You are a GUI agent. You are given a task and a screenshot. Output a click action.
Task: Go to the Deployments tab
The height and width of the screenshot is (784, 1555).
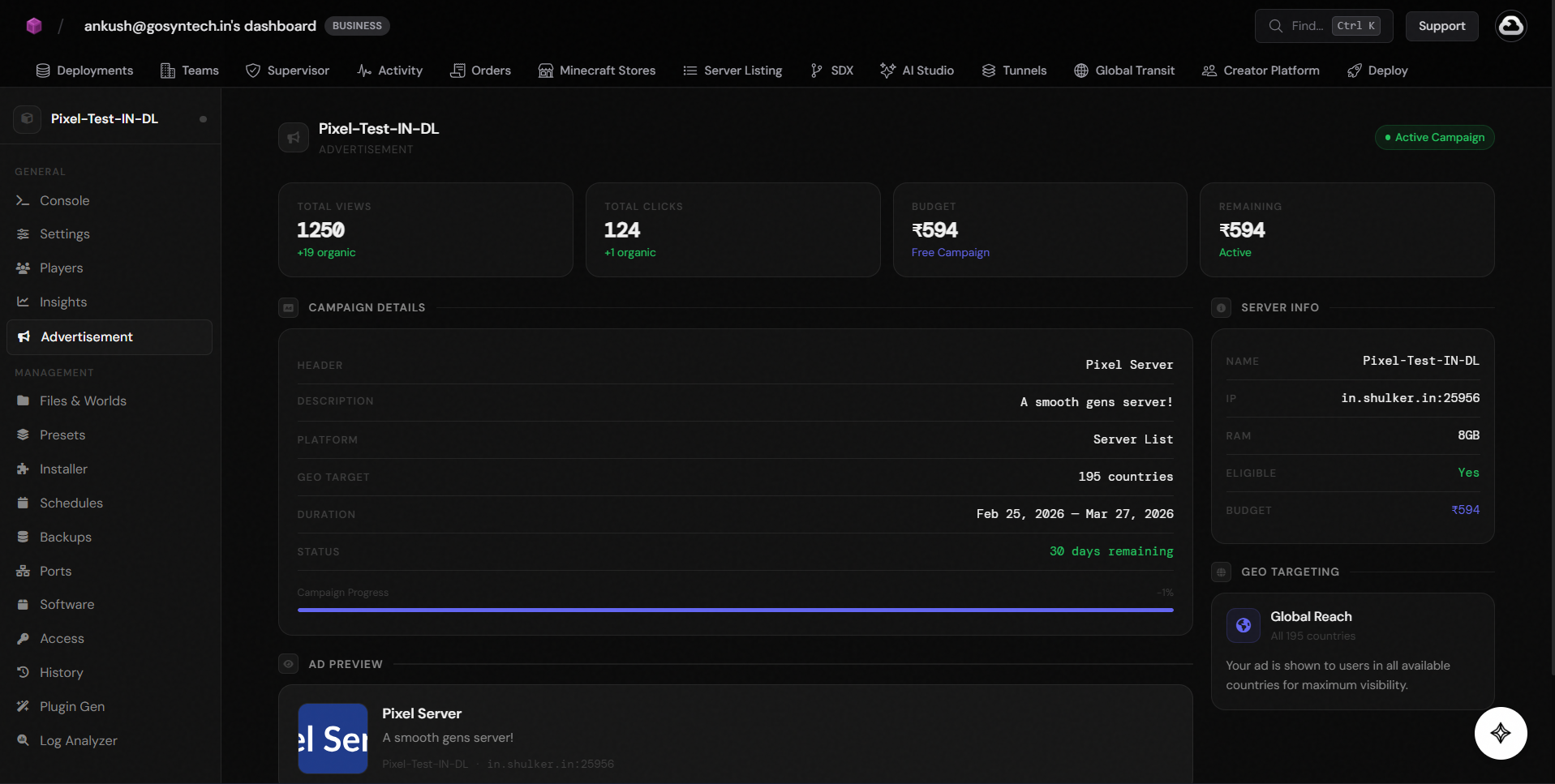[84, 71]
